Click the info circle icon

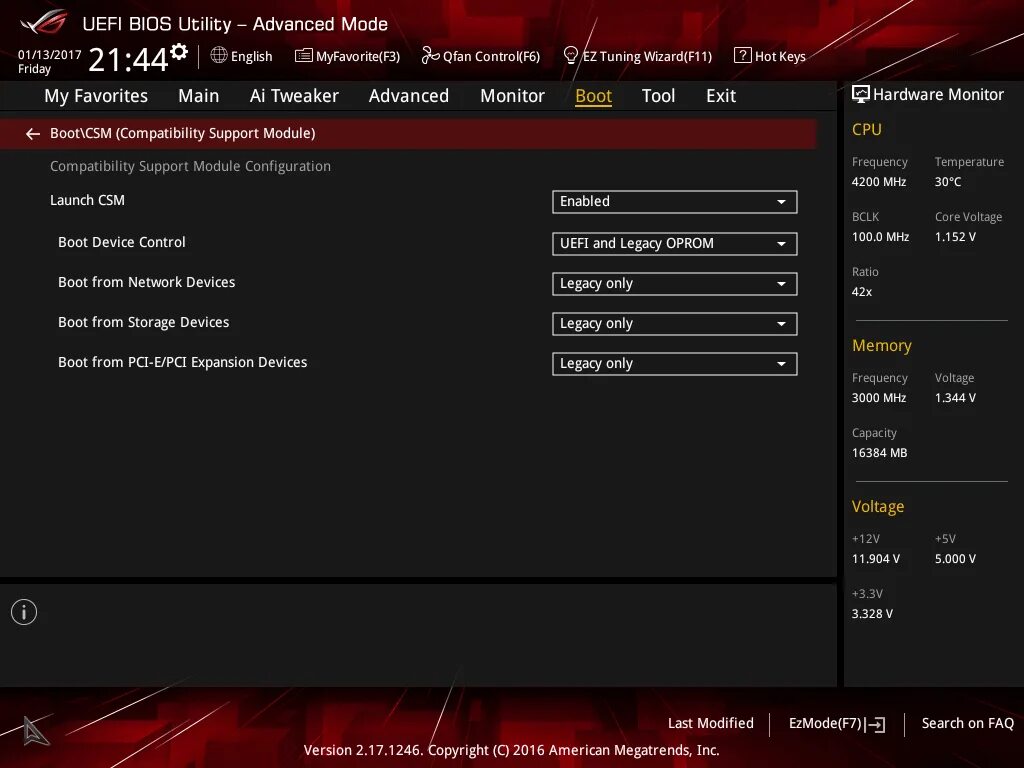pyautogui.click(x=24, y=612)
